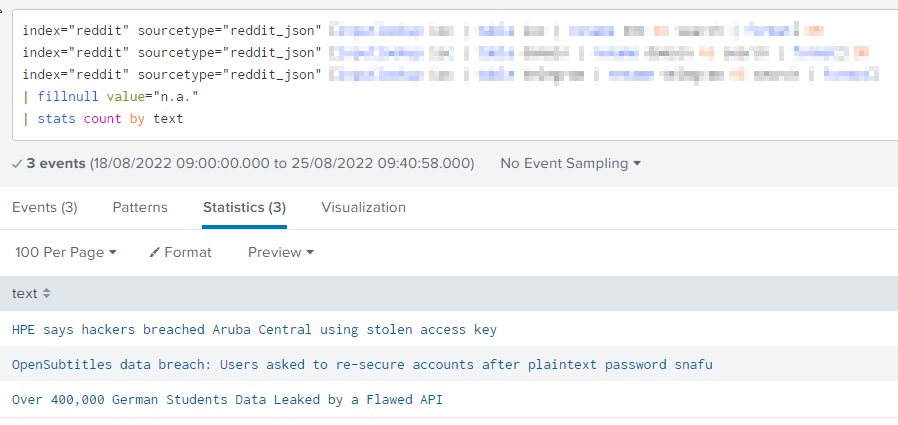Expand the 100 Per Page dropdown
Image resolution: width=898 pixels, height=425 pixels.
(x=66, y=253)
